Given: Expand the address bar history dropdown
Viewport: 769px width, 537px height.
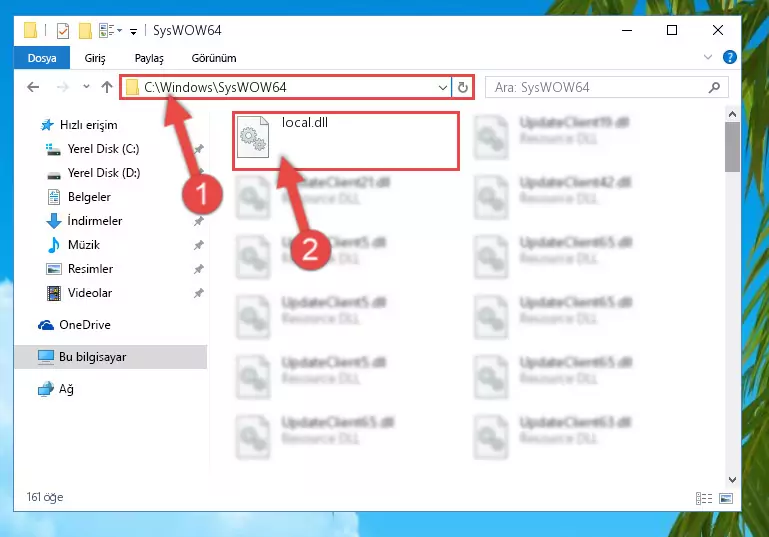Looking at the screenshot, I should (x=442, y=88).
